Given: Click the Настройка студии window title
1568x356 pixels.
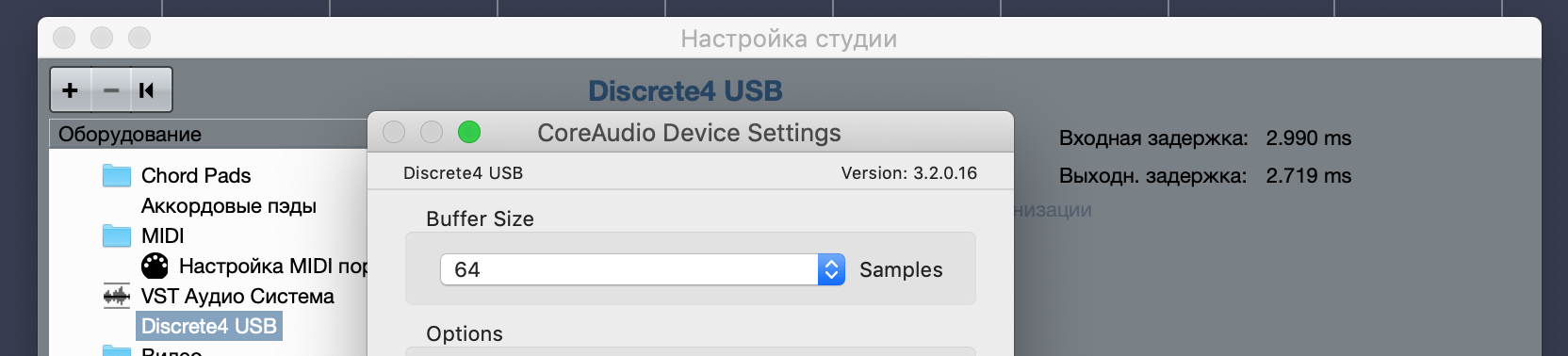Looking at the screenshot, I should coord(789,39).
